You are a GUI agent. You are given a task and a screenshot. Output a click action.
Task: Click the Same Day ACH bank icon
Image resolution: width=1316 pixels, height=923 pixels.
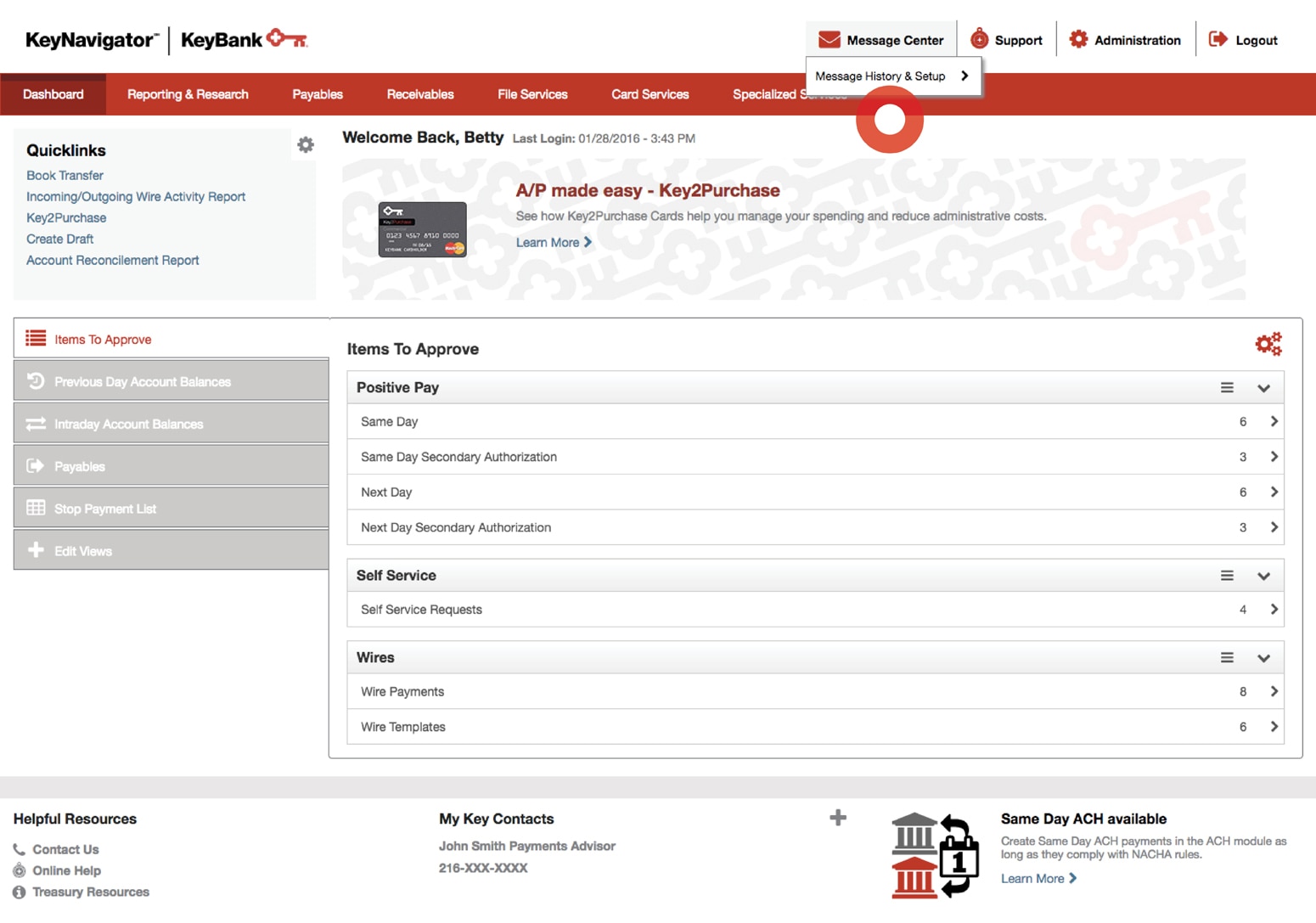(x=935, y=856)
